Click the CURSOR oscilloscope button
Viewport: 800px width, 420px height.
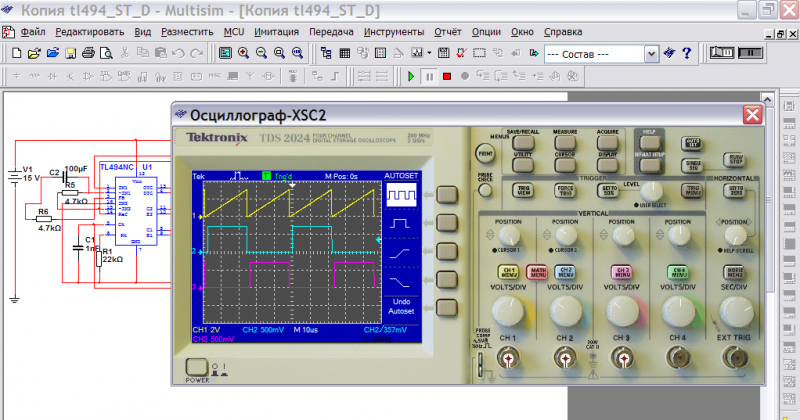[565, 165]
